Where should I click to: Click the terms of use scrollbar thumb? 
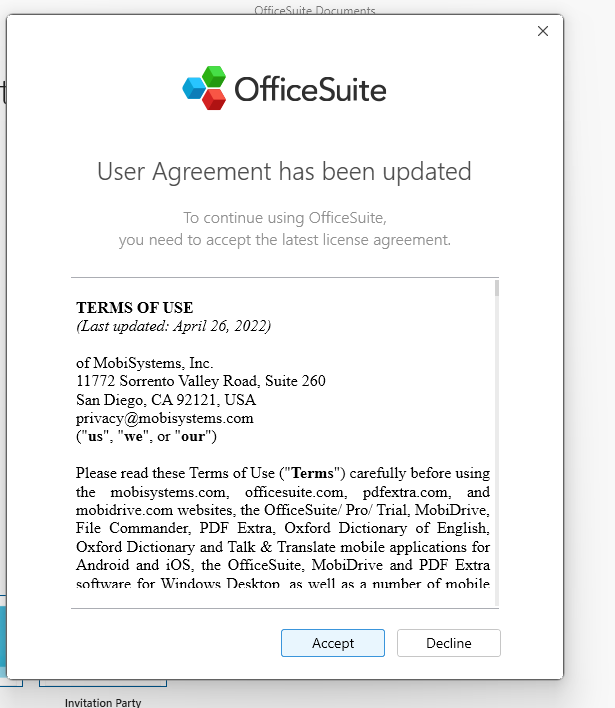click(496, 289)
